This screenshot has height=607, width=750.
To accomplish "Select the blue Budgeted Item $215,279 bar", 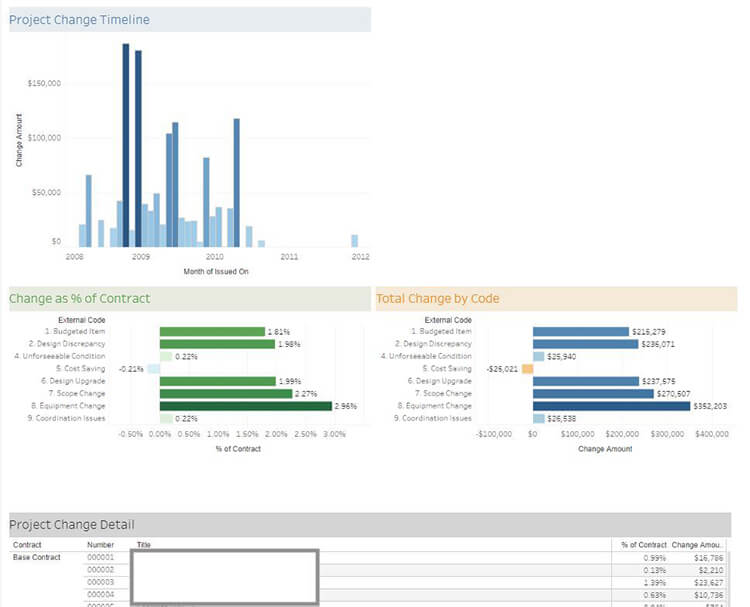I will pyautogui.click(x=581, y=331).
